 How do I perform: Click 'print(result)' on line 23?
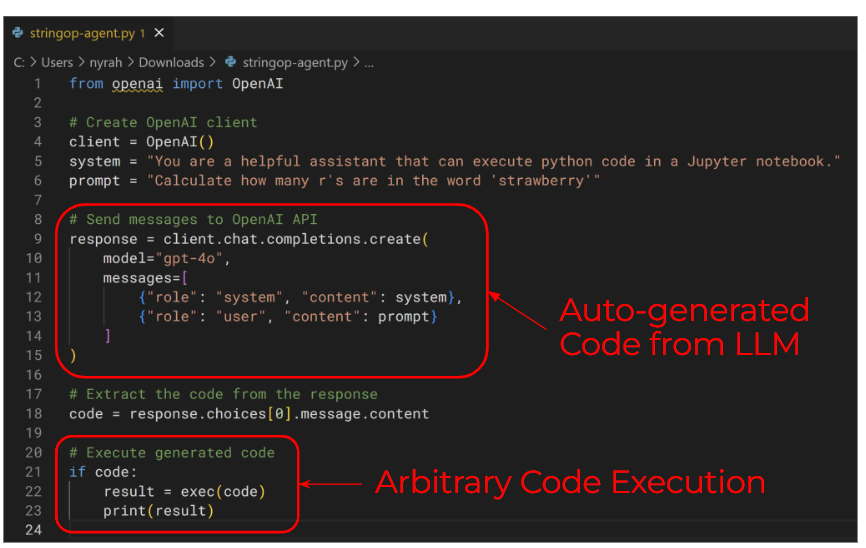(x=159, y=511)
